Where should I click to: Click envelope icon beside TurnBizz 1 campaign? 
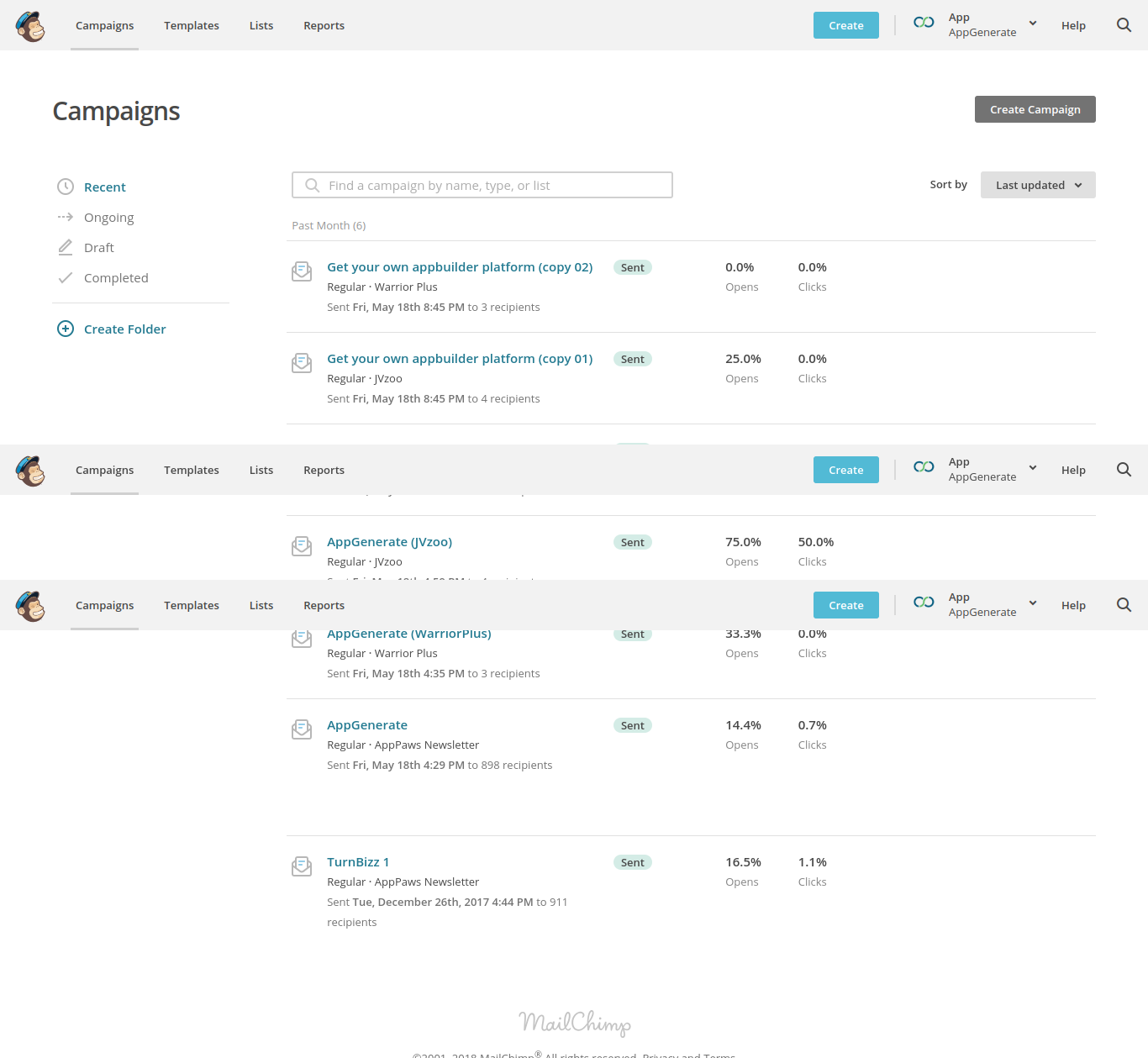click(302, 866)
